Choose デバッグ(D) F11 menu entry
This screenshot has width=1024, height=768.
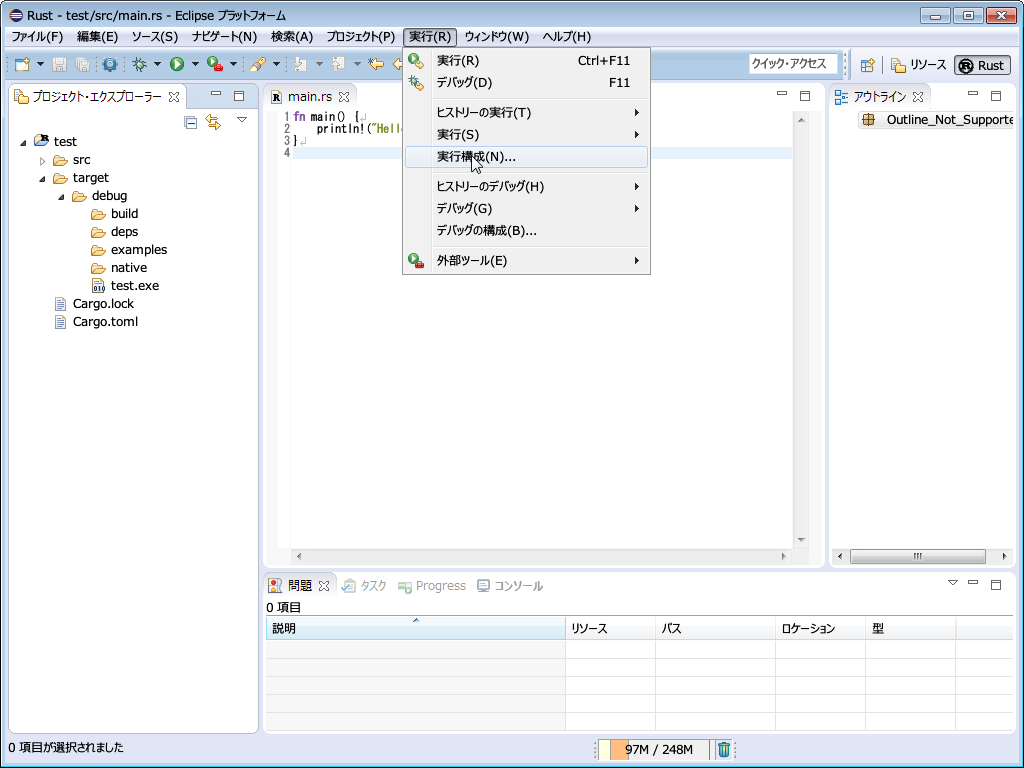point(526,83)
